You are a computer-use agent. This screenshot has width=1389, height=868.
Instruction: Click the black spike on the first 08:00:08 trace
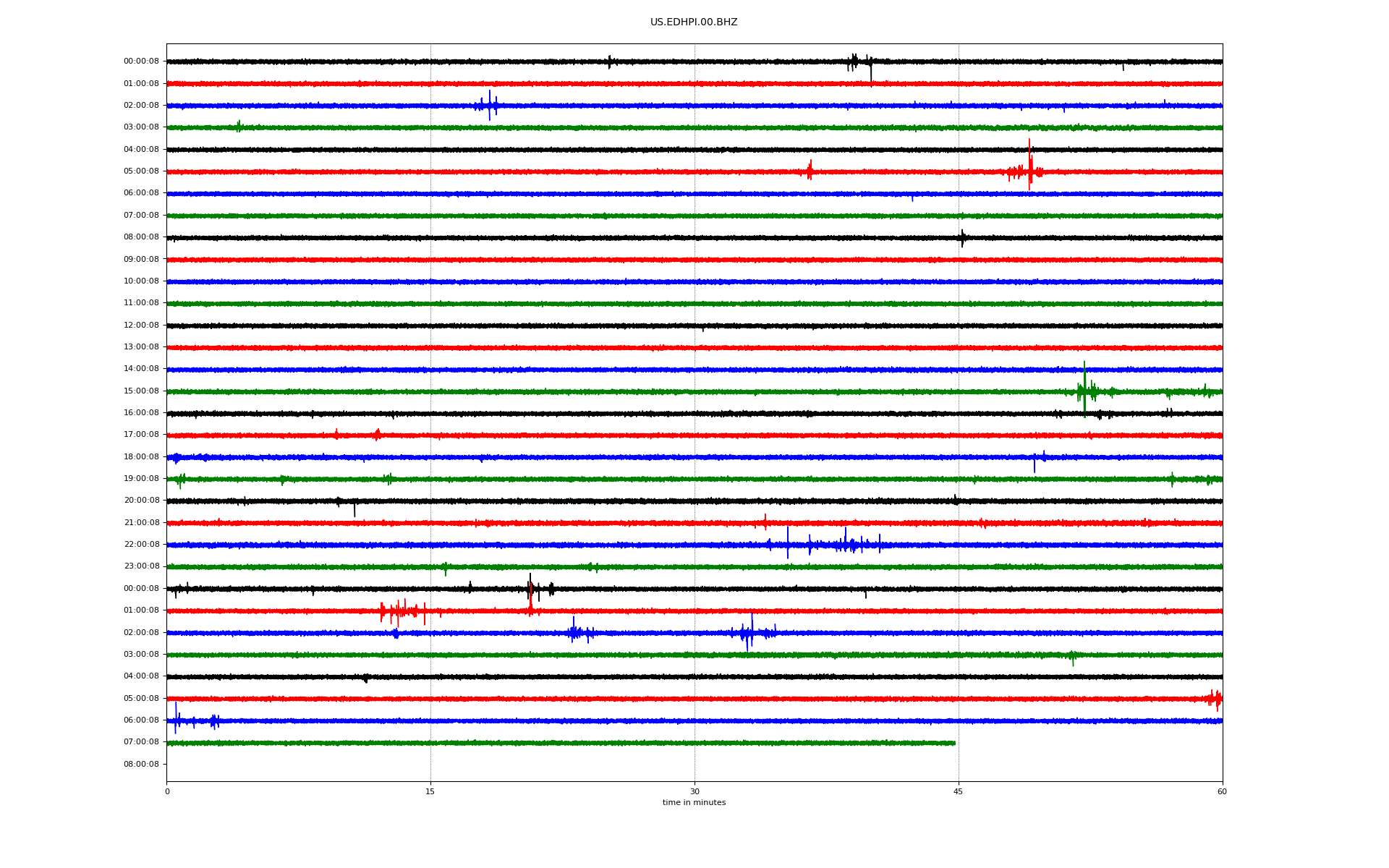click(962, 237)
